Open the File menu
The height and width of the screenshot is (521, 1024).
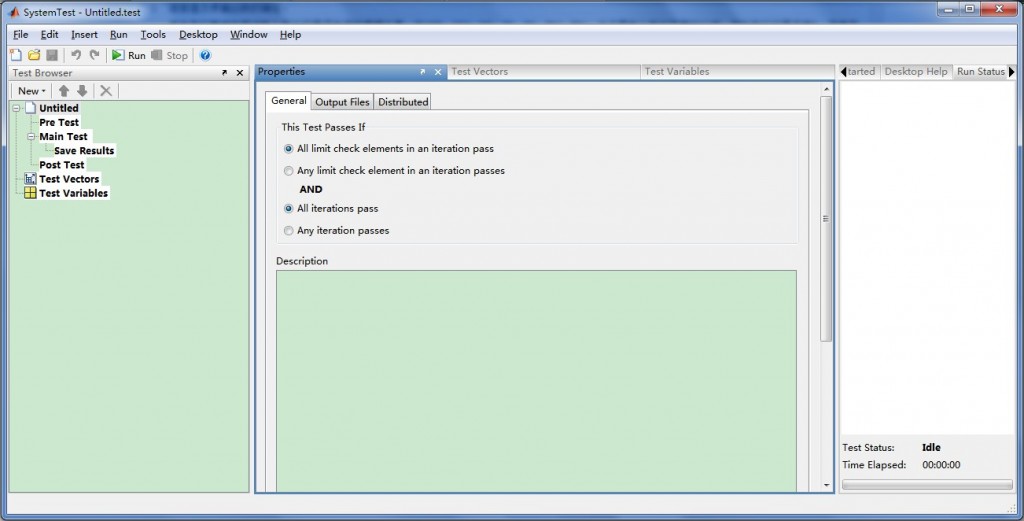pyautogui.click(x=21, y=35)
